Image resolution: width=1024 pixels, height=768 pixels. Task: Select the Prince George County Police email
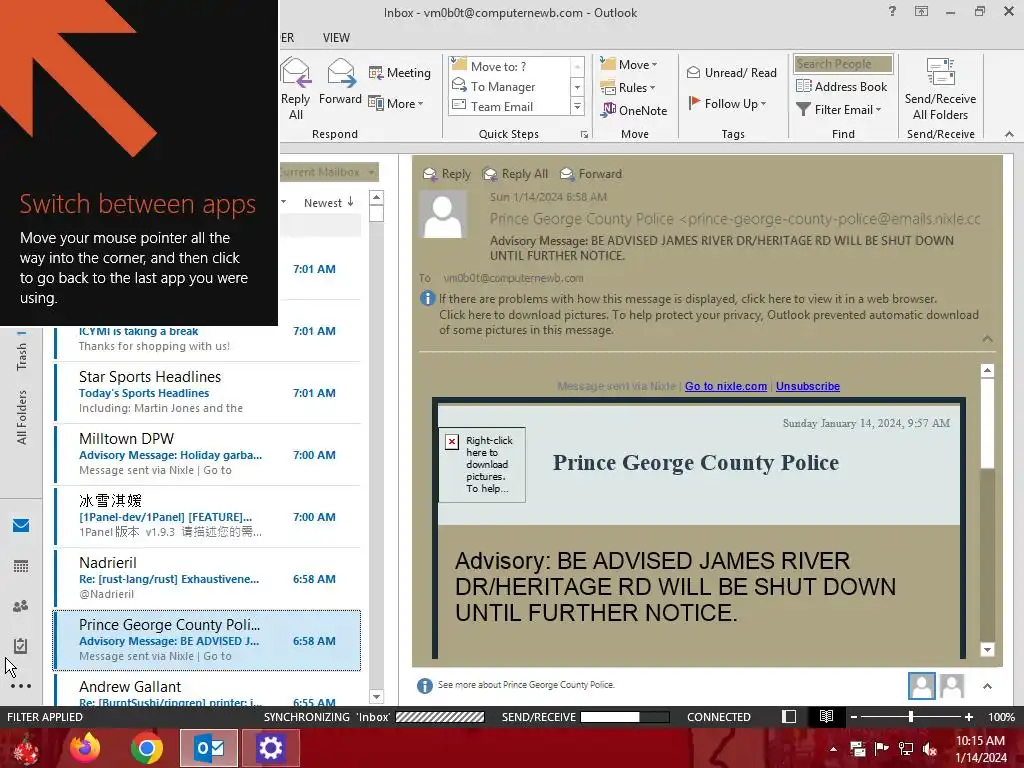tap(206, 641)
